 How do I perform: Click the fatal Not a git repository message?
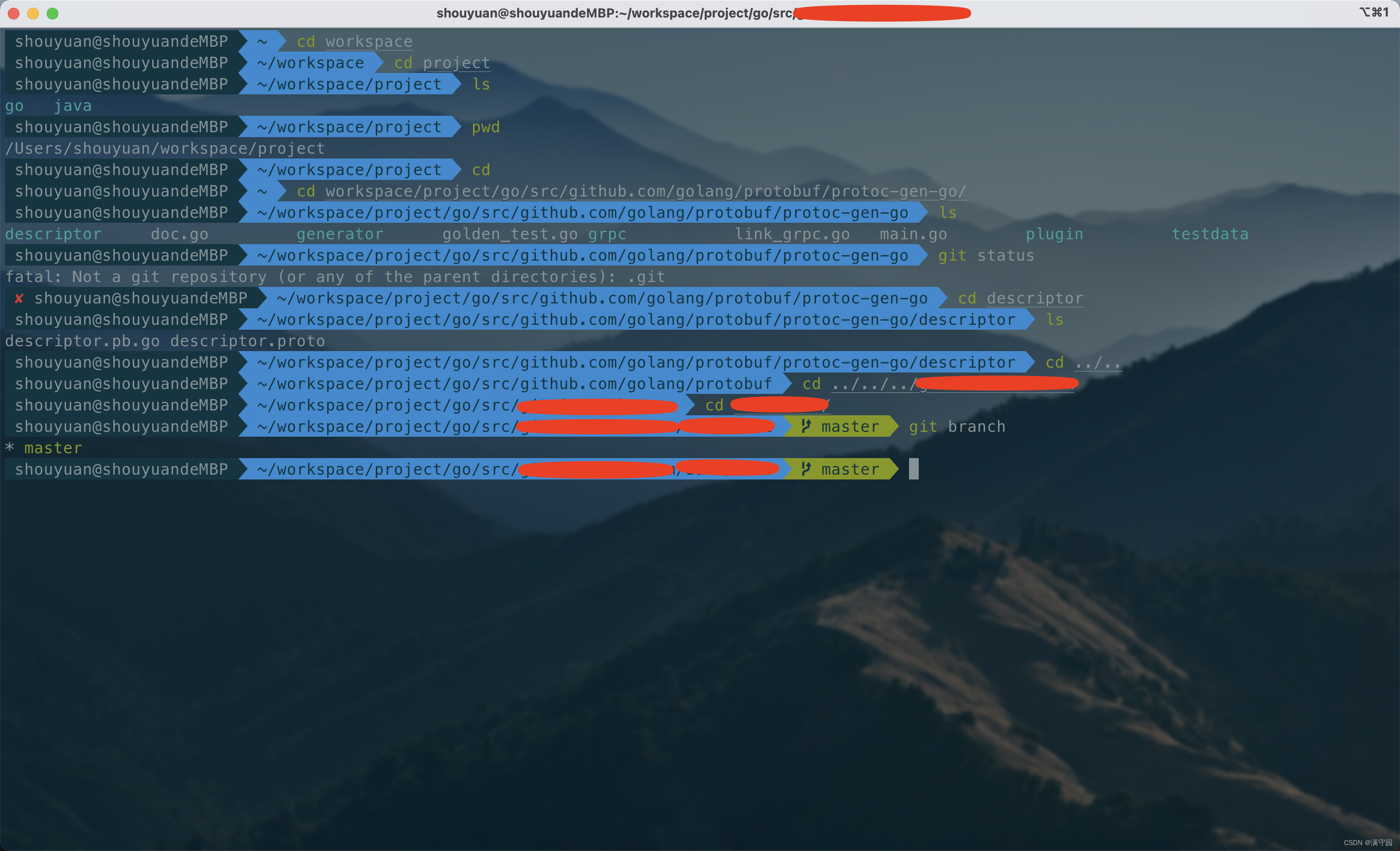point(334,277)
